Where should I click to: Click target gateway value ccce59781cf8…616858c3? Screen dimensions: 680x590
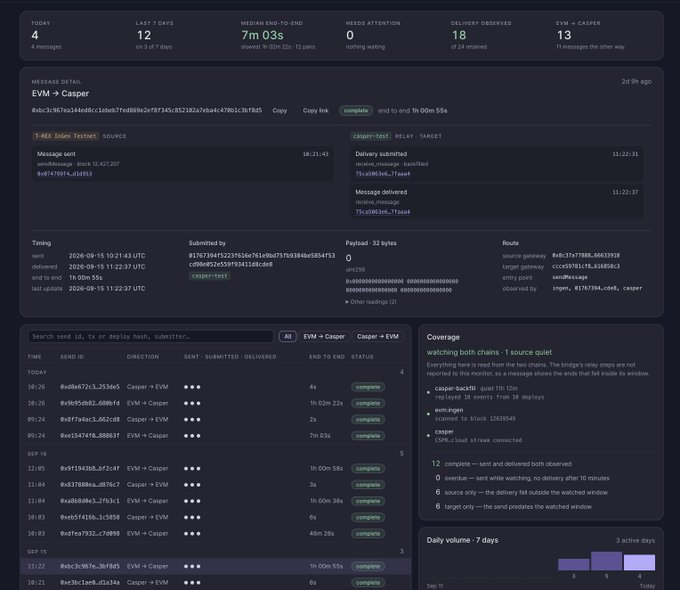click(x=586, y=266)
